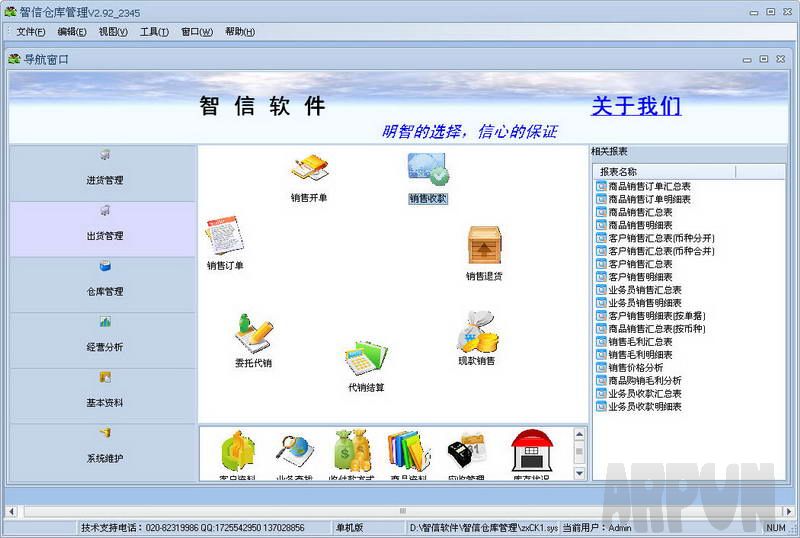Click the 单机版 status bar entry
Screen dimensions: 800x538
349,528
